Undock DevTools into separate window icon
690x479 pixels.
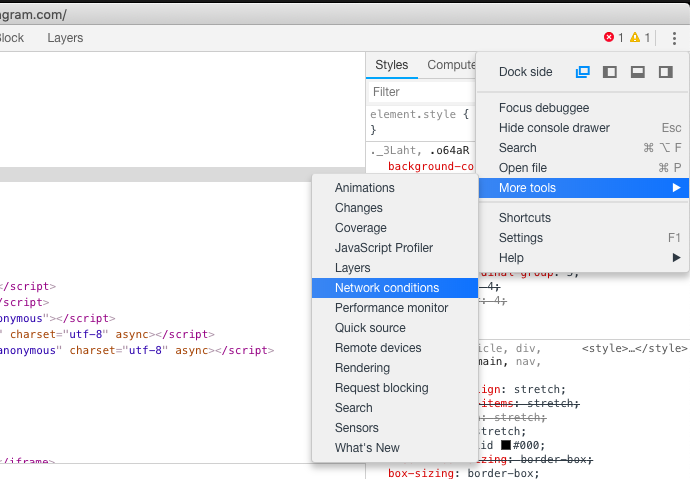pyautogui.click(x=583, y=72)
